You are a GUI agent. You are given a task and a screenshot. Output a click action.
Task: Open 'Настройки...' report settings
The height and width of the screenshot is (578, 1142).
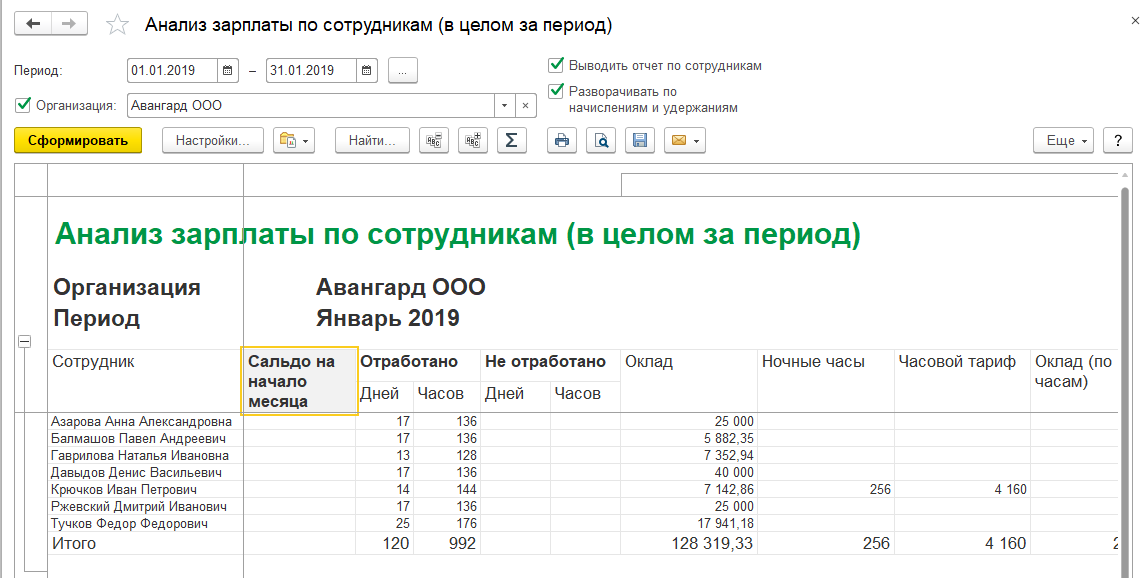[x=212, y=141]
